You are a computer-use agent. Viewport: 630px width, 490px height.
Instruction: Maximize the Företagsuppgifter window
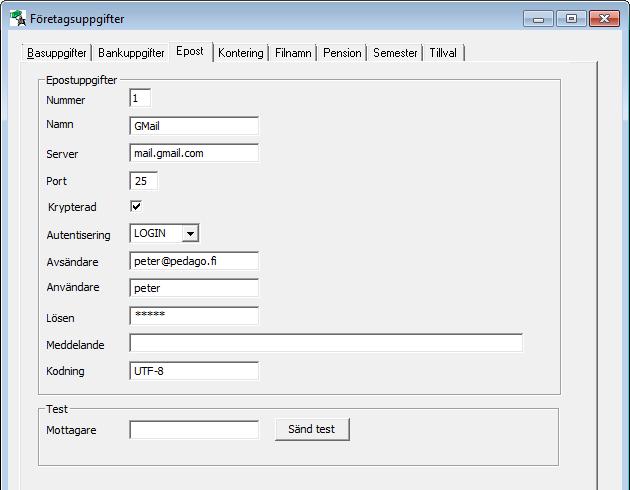[x=571, y=19]
